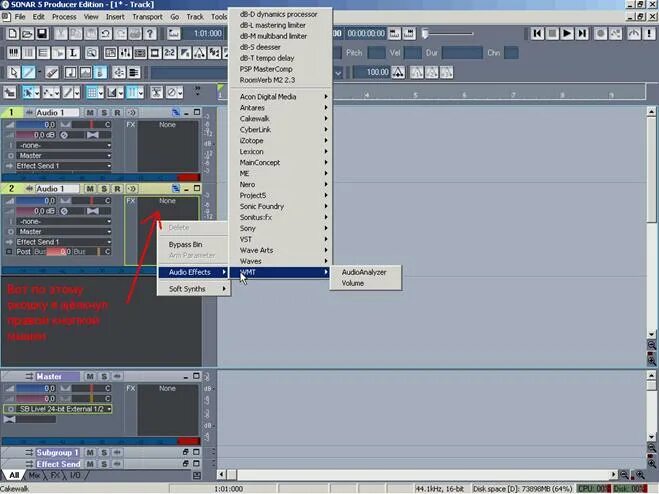Viewport: 659px width, 494px height.
Task: Choose dB-D dynamics processor
Action: coord(280,14)
